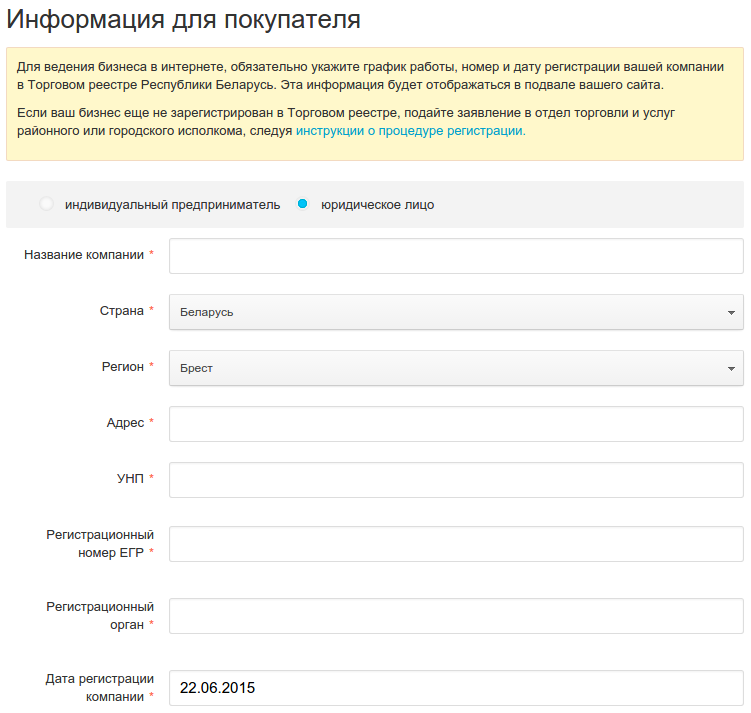Click the 'Дата регистрации компании' label
Screen dimensions: 751x713
point(98,688)
